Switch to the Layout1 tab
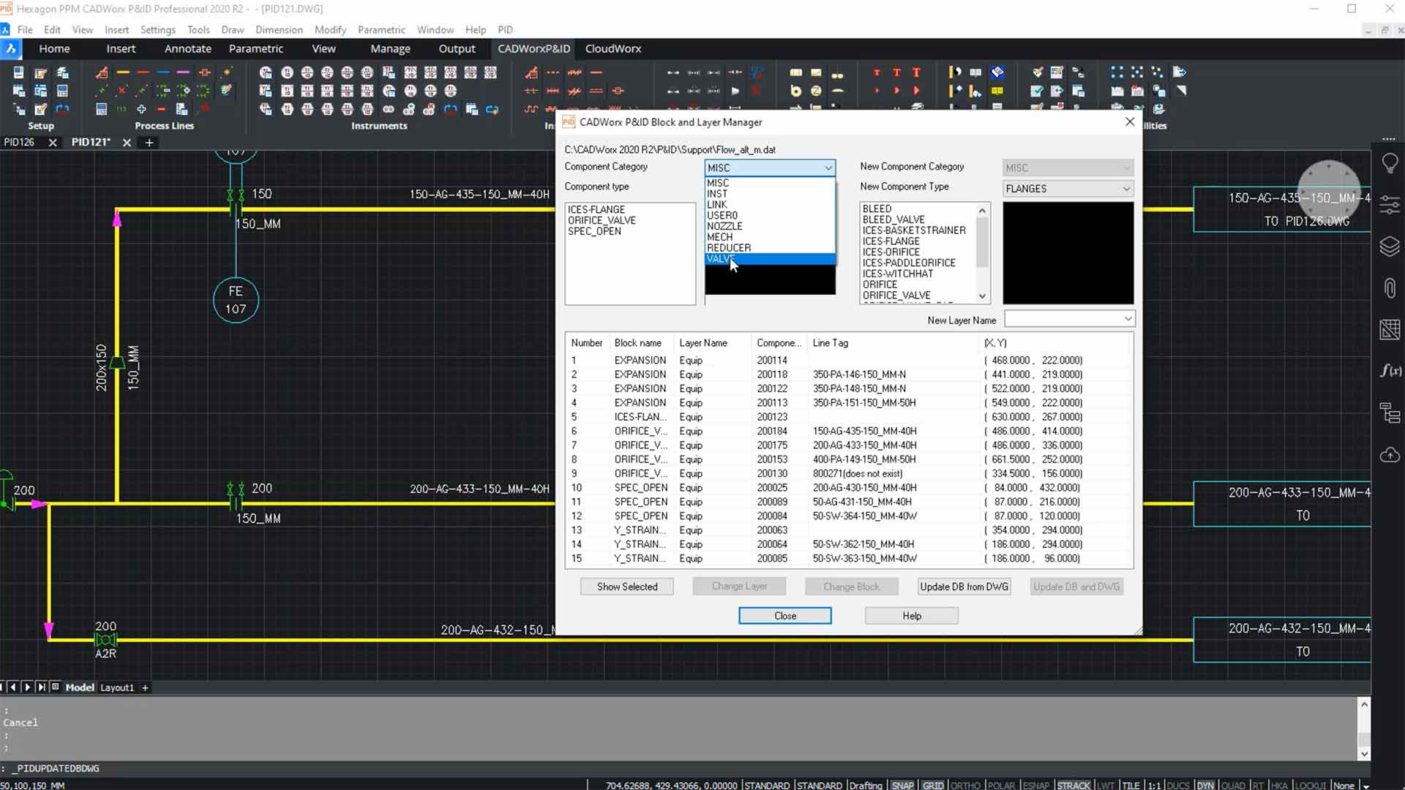The image size is (1405, 790). coord(117,687)
